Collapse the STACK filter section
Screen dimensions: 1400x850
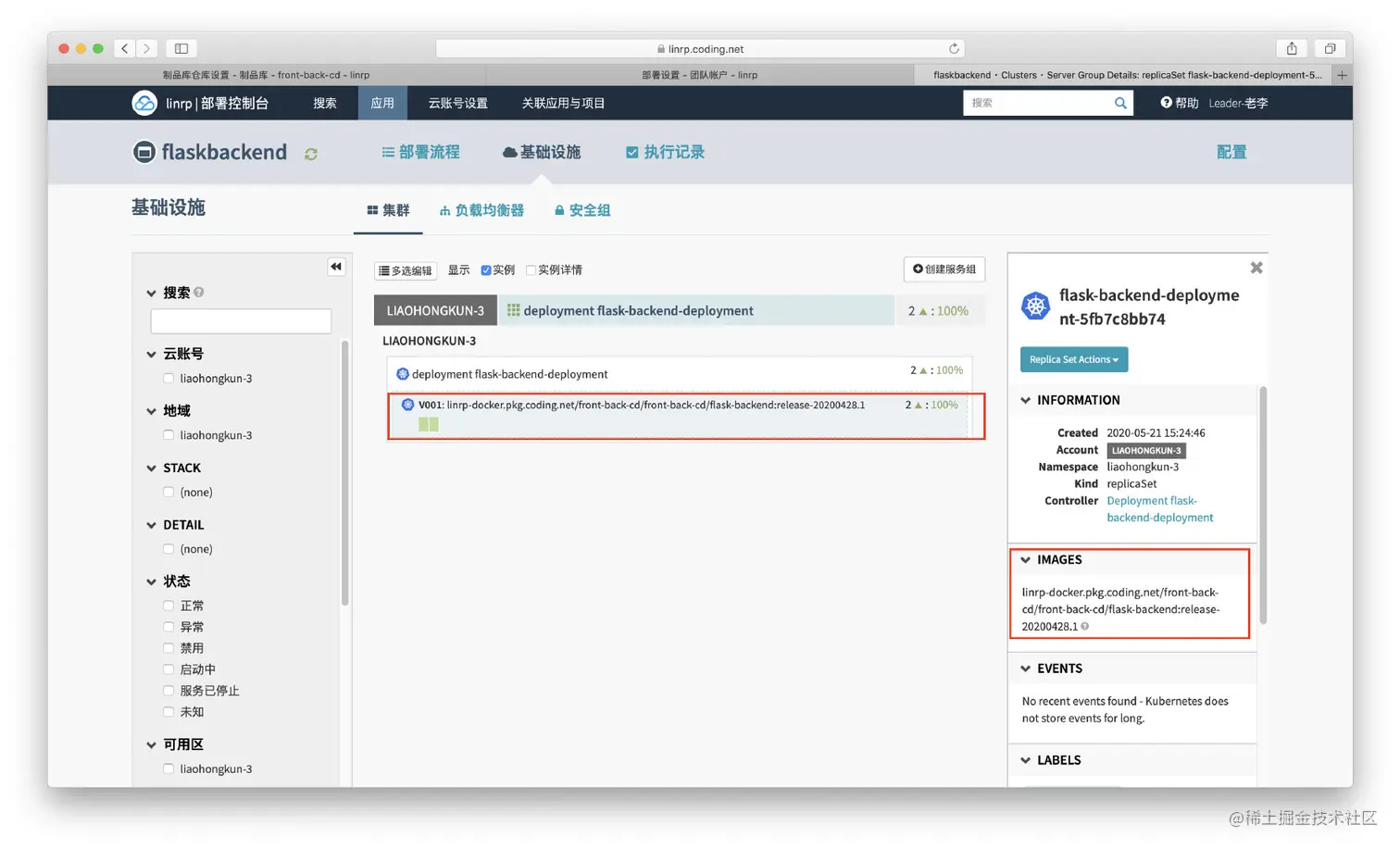click(151, 469)
